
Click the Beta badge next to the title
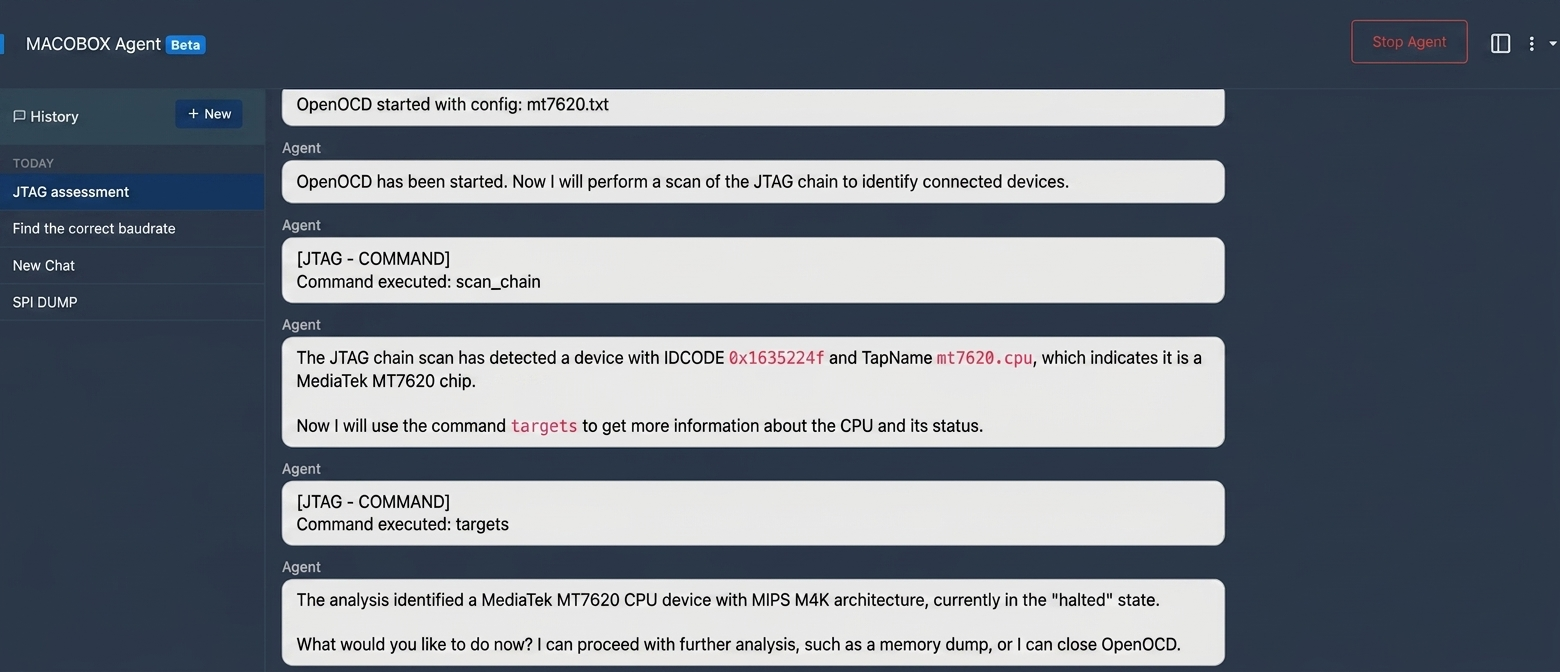(184, 44)
